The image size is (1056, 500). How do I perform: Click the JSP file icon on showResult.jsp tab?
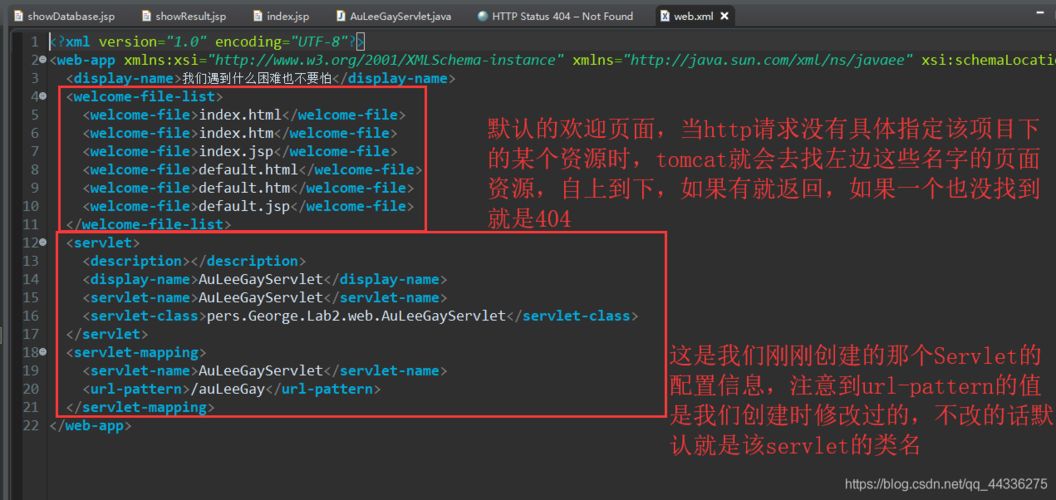146,16
